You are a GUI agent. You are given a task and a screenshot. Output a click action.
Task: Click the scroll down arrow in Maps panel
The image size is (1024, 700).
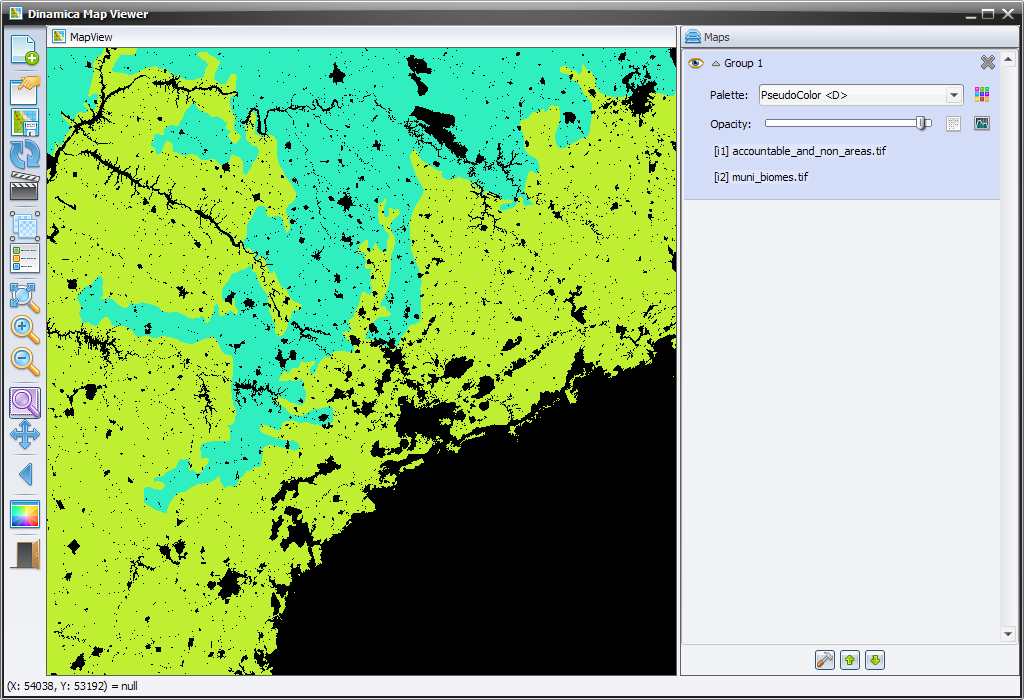[x=1008, y=635]
